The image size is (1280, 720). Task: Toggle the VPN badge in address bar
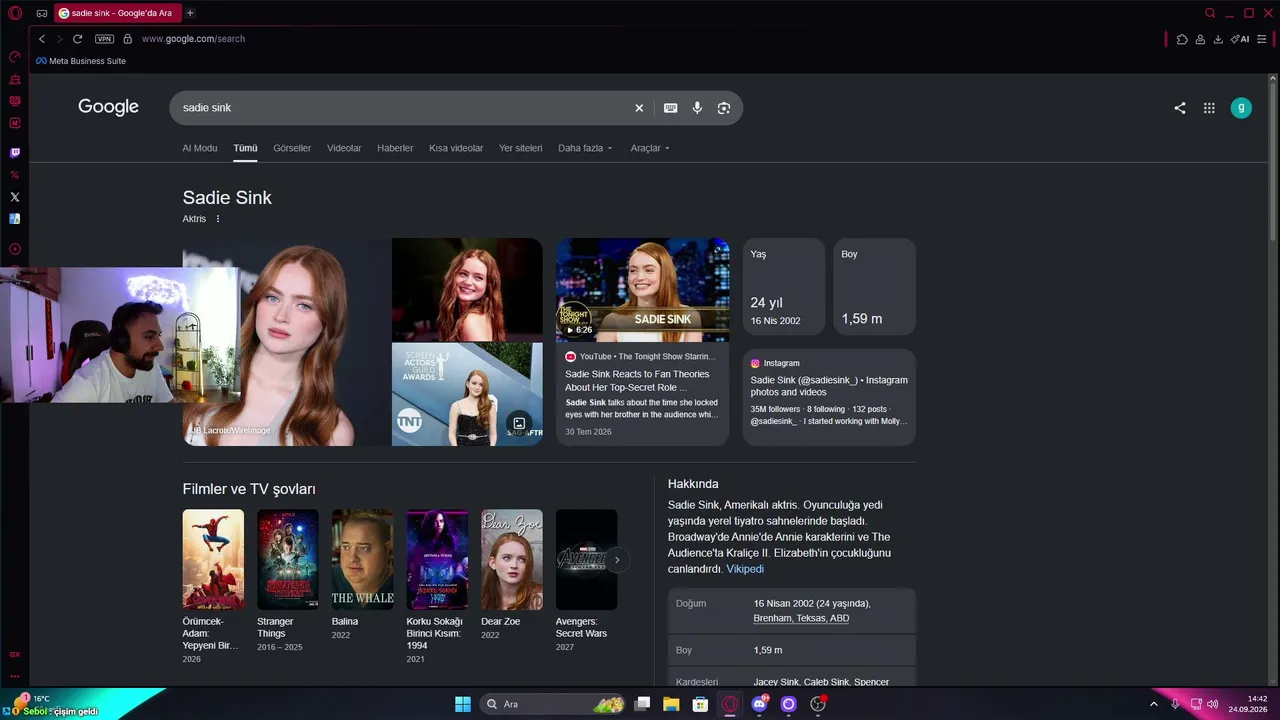click(104, 39)
